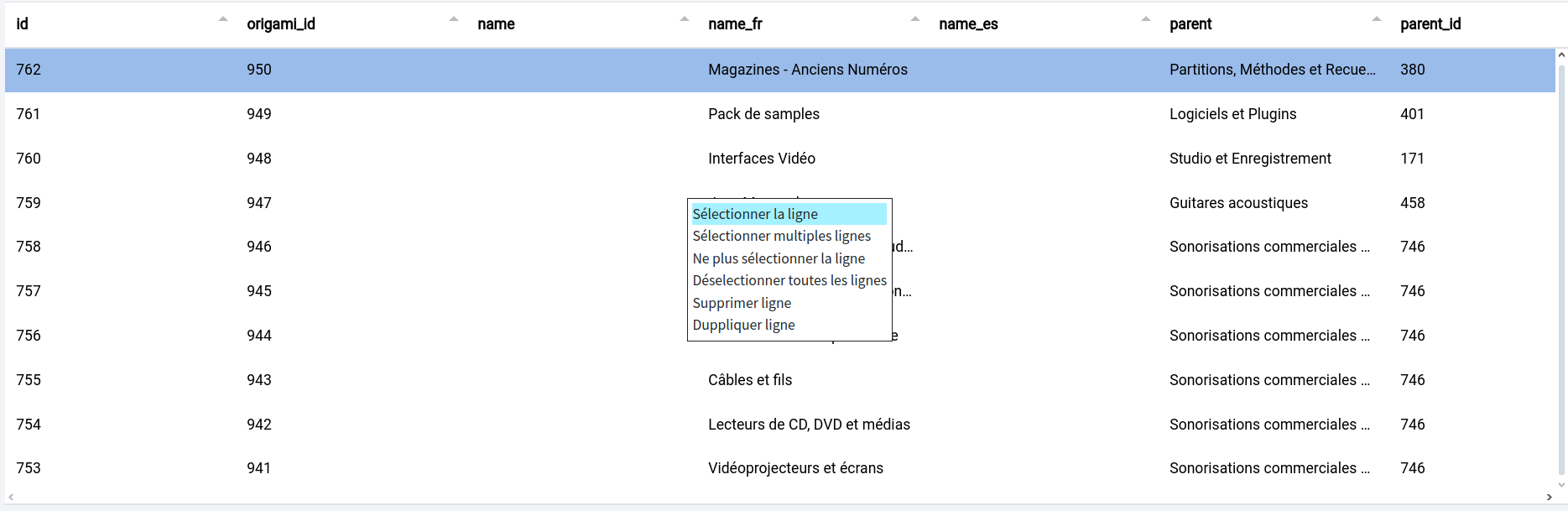Click the name column sort arrow
This screenshot has height=511, width=1568.
point(685,19)
